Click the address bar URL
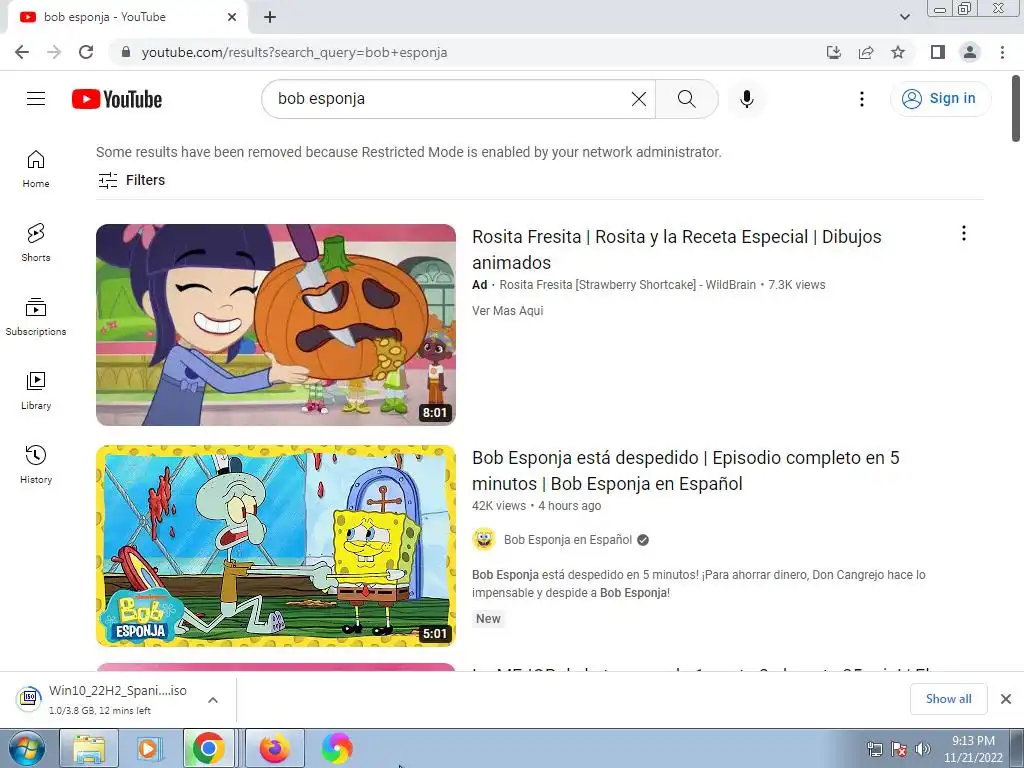The image size is (1024, 768). [294, 52]
